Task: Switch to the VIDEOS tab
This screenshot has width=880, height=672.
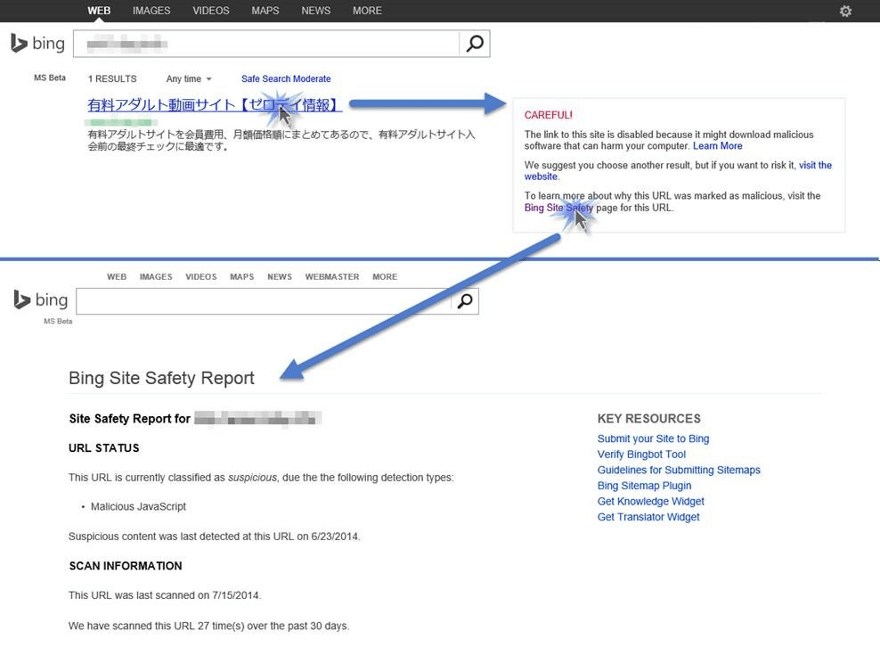Action: pos(211,11)
